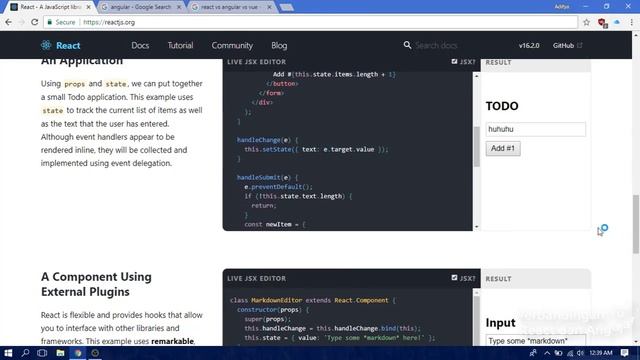Click the 12:39 AM clock
This screenshot has width=640, height=360.
601,353
